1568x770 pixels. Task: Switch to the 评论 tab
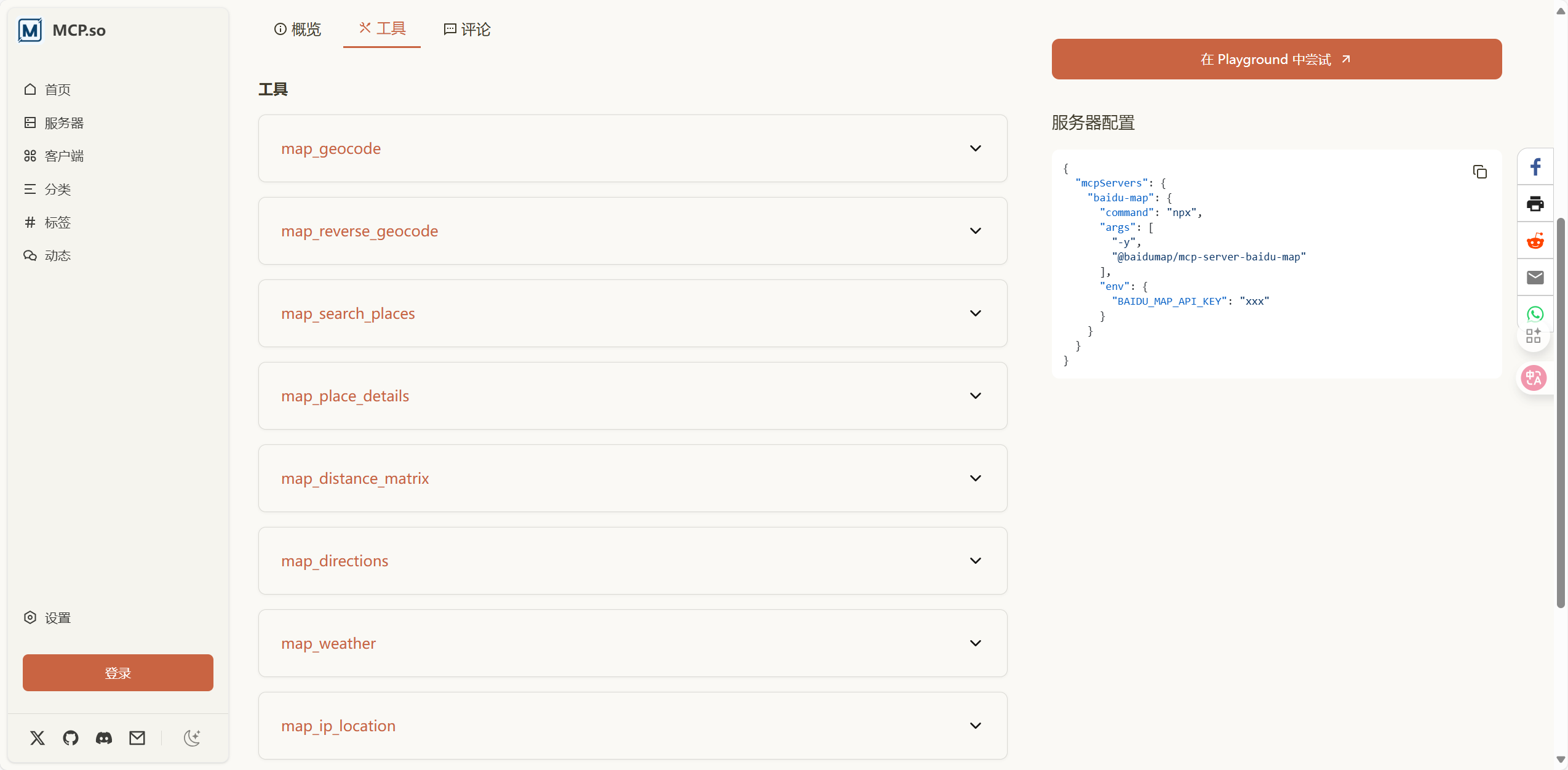(467, 29)
